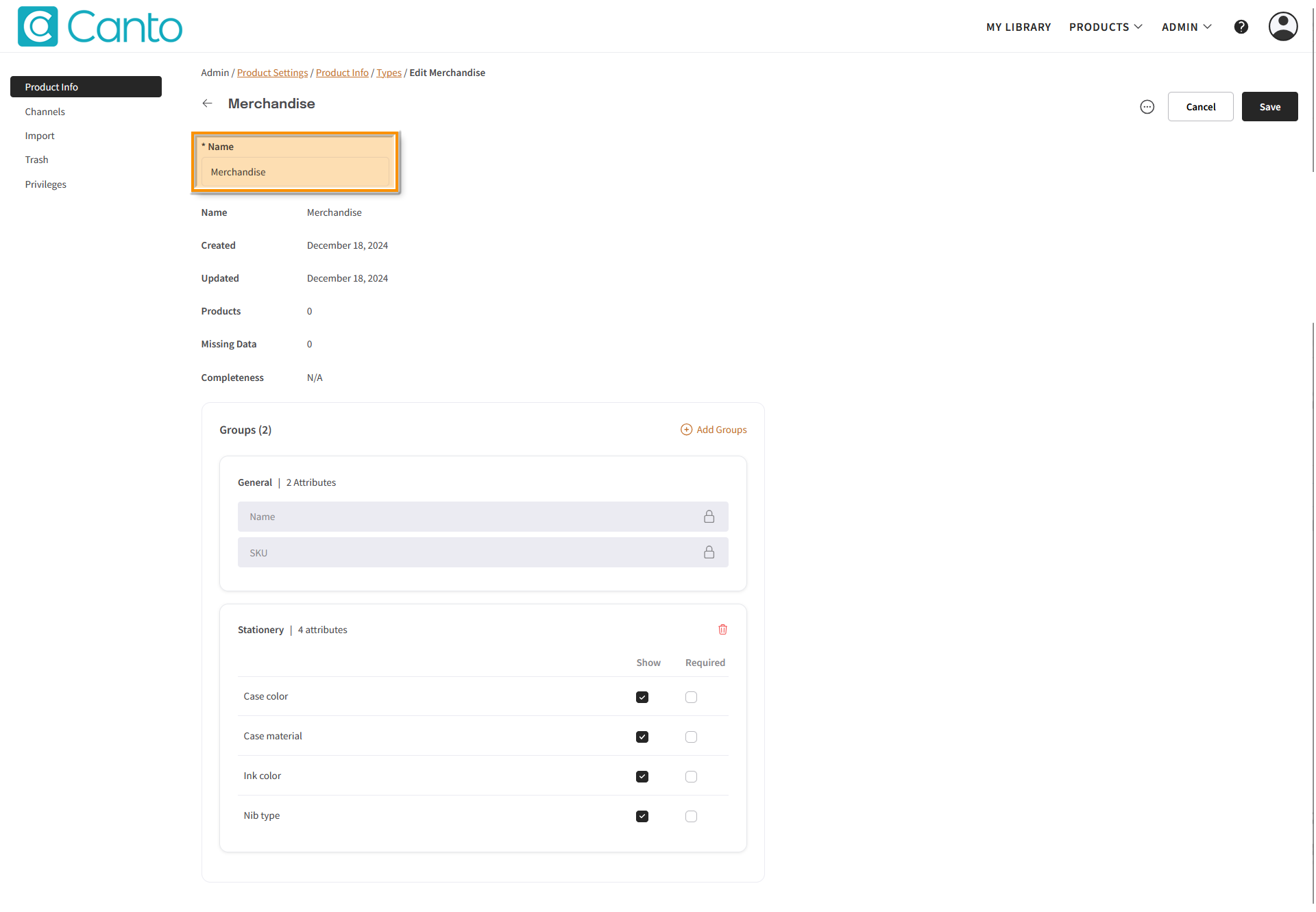This screenshot has height=912, width=1316.
Task: Open the user profile avatar
Action: tap(1282, 27)
